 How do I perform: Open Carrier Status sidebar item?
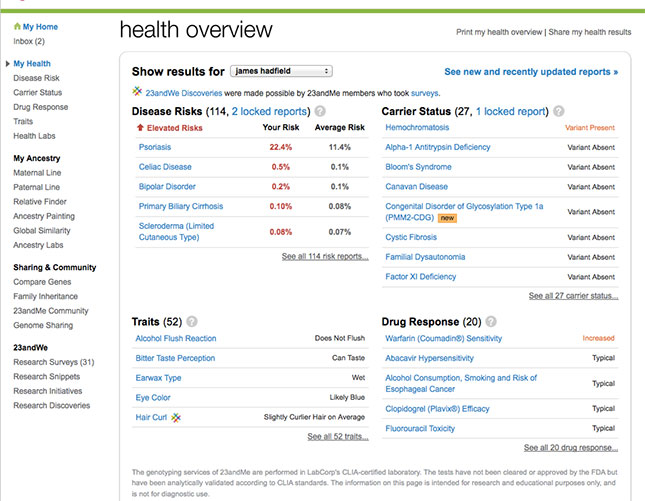[37, 93]
